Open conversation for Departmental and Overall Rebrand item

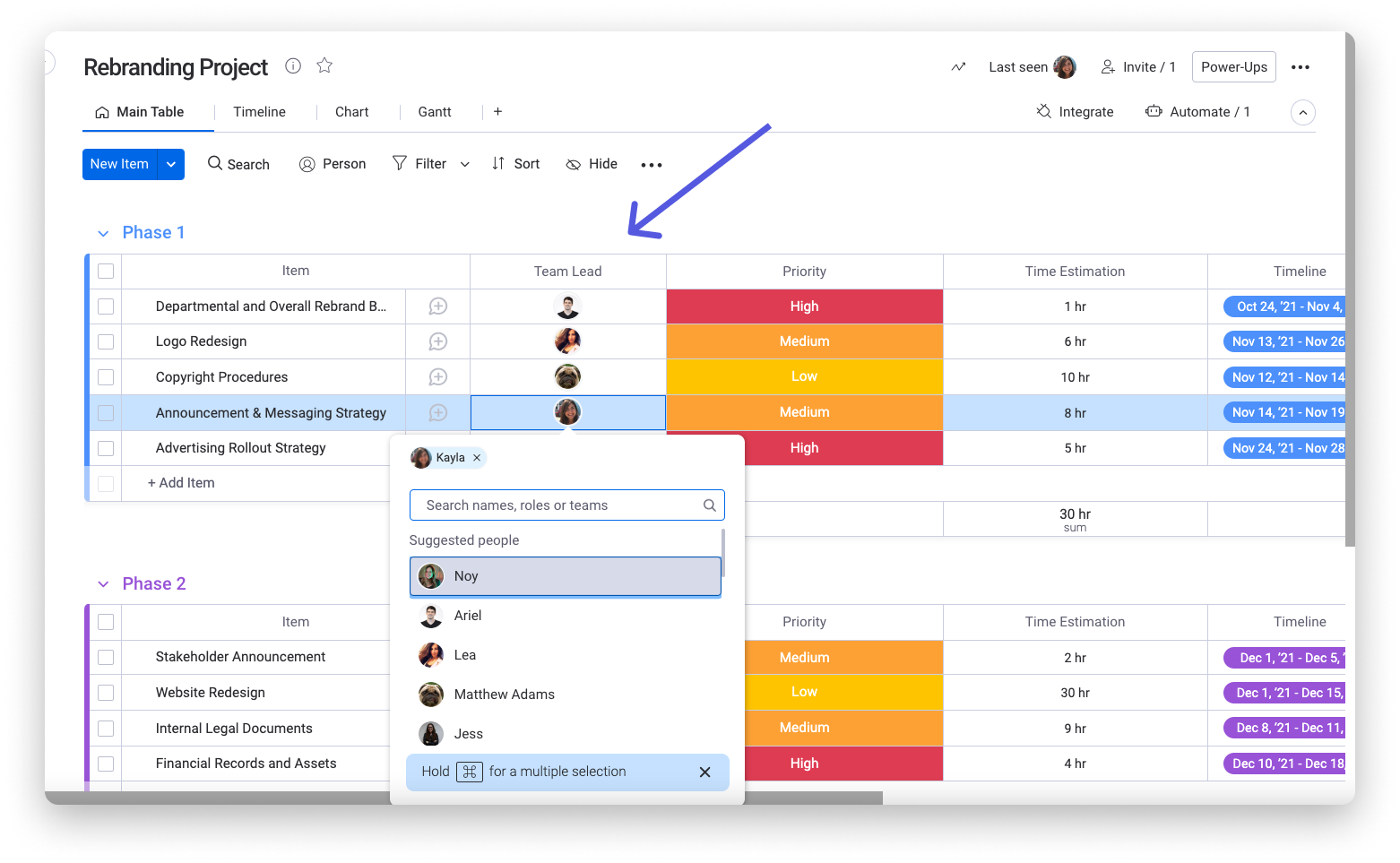[438, 306]
